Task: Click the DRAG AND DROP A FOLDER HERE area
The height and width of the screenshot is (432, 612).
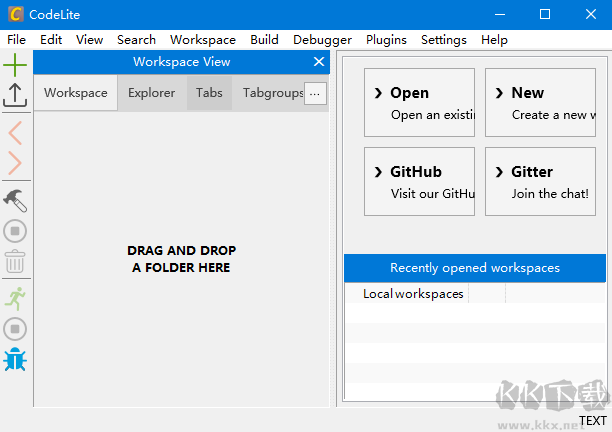Action: [181, 259]
